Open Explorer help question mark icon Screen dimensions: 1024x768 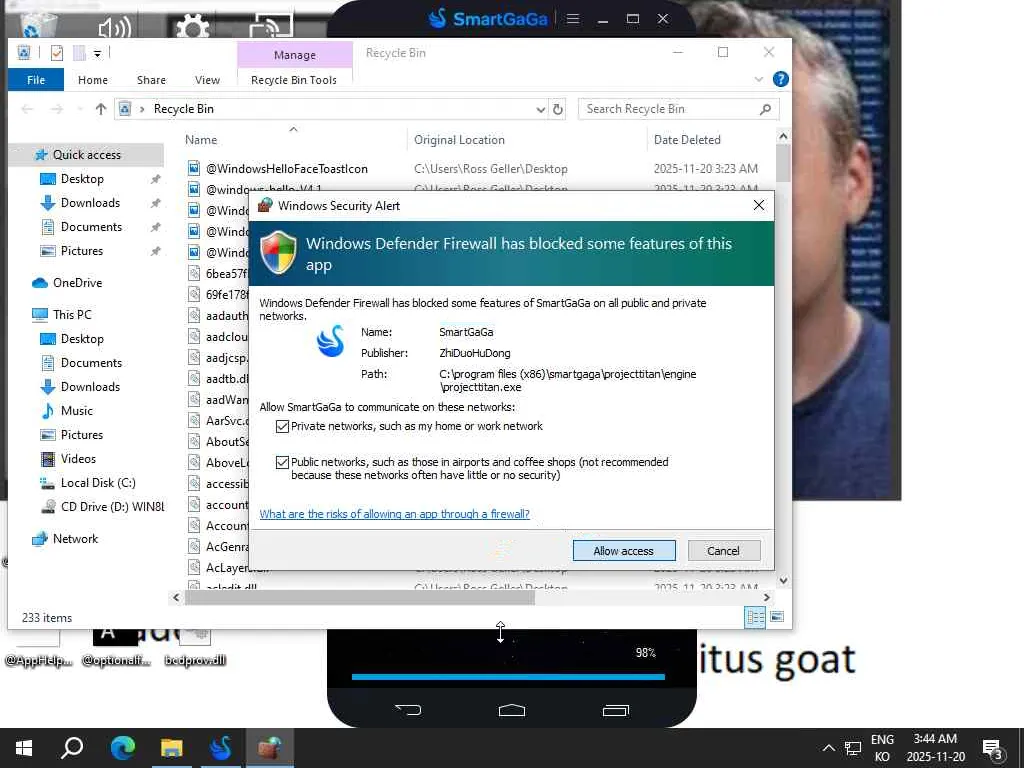[780, 79]
